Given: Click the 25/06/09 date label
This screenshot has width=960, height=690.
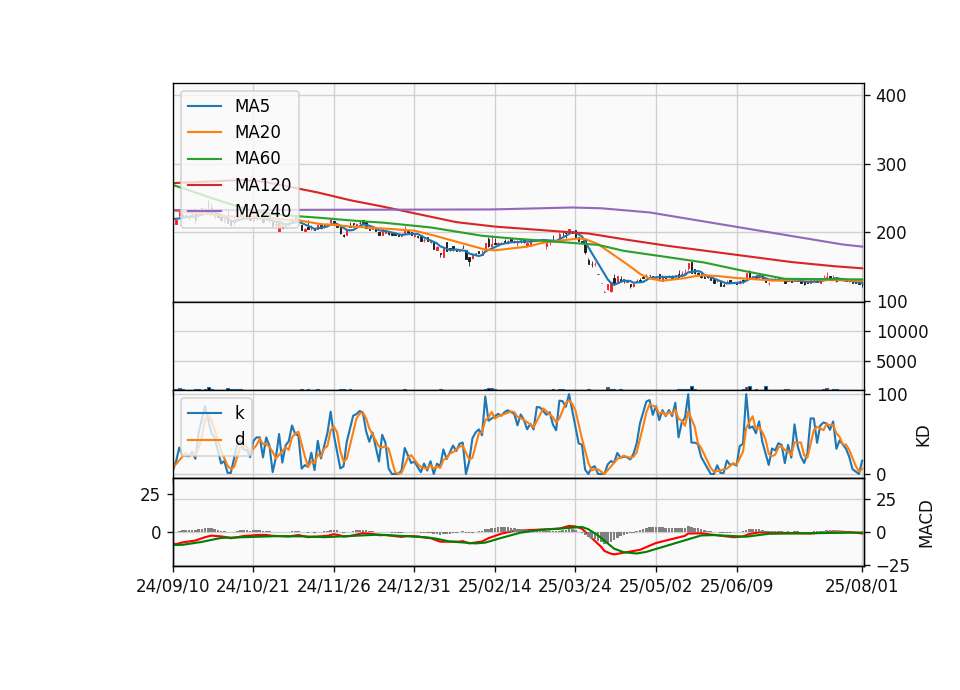Looking at the screenshot, I should click(737, 586).
